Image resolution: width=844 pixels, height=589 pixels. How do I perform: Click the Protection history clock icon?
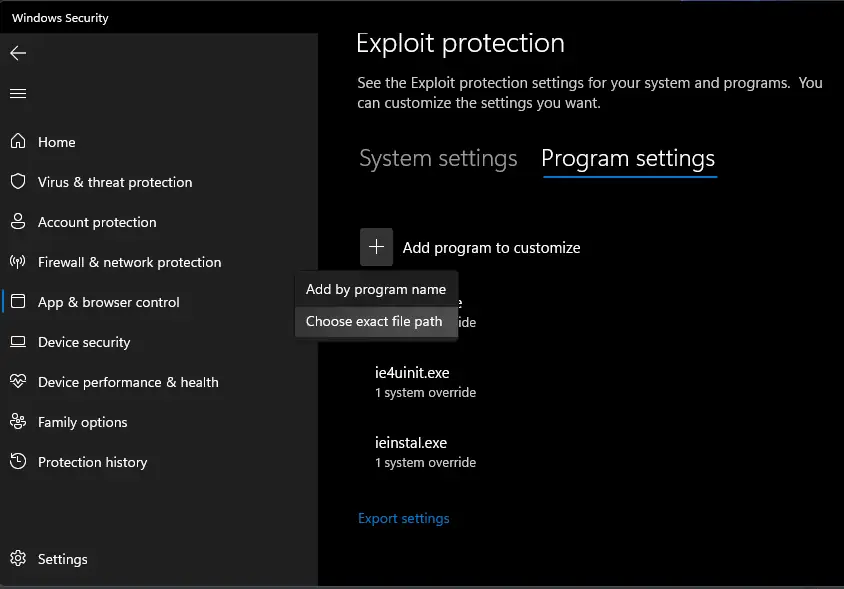18,461
